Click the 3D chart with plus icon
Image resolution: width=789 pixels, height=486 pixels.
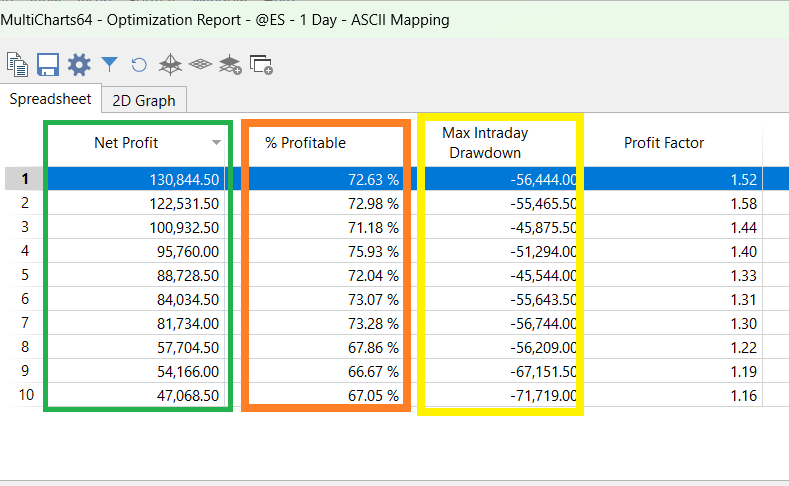[231, 65]
